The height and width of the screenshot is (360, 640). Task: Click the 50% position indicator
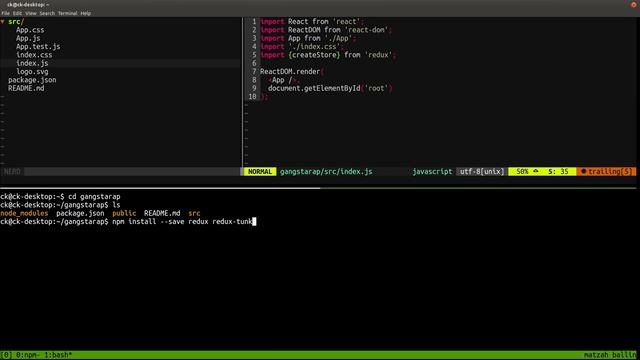(x=522, y=171)
